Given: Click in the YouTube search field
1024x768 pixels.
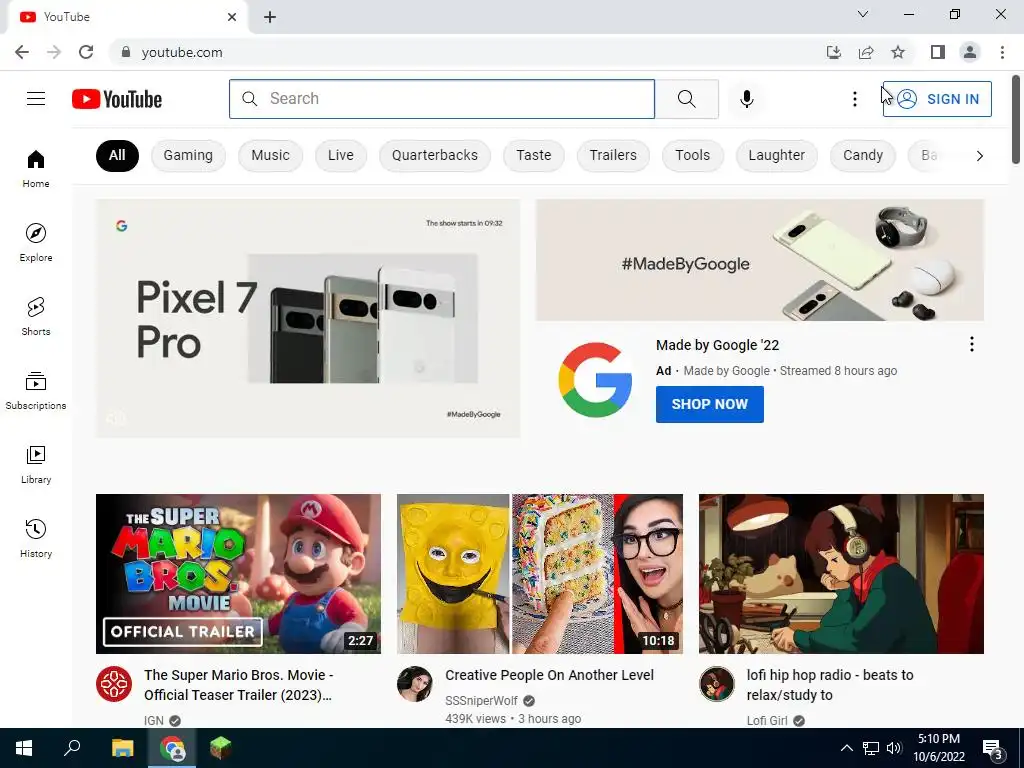Looking at the screenshot, I should coord(442,99).
